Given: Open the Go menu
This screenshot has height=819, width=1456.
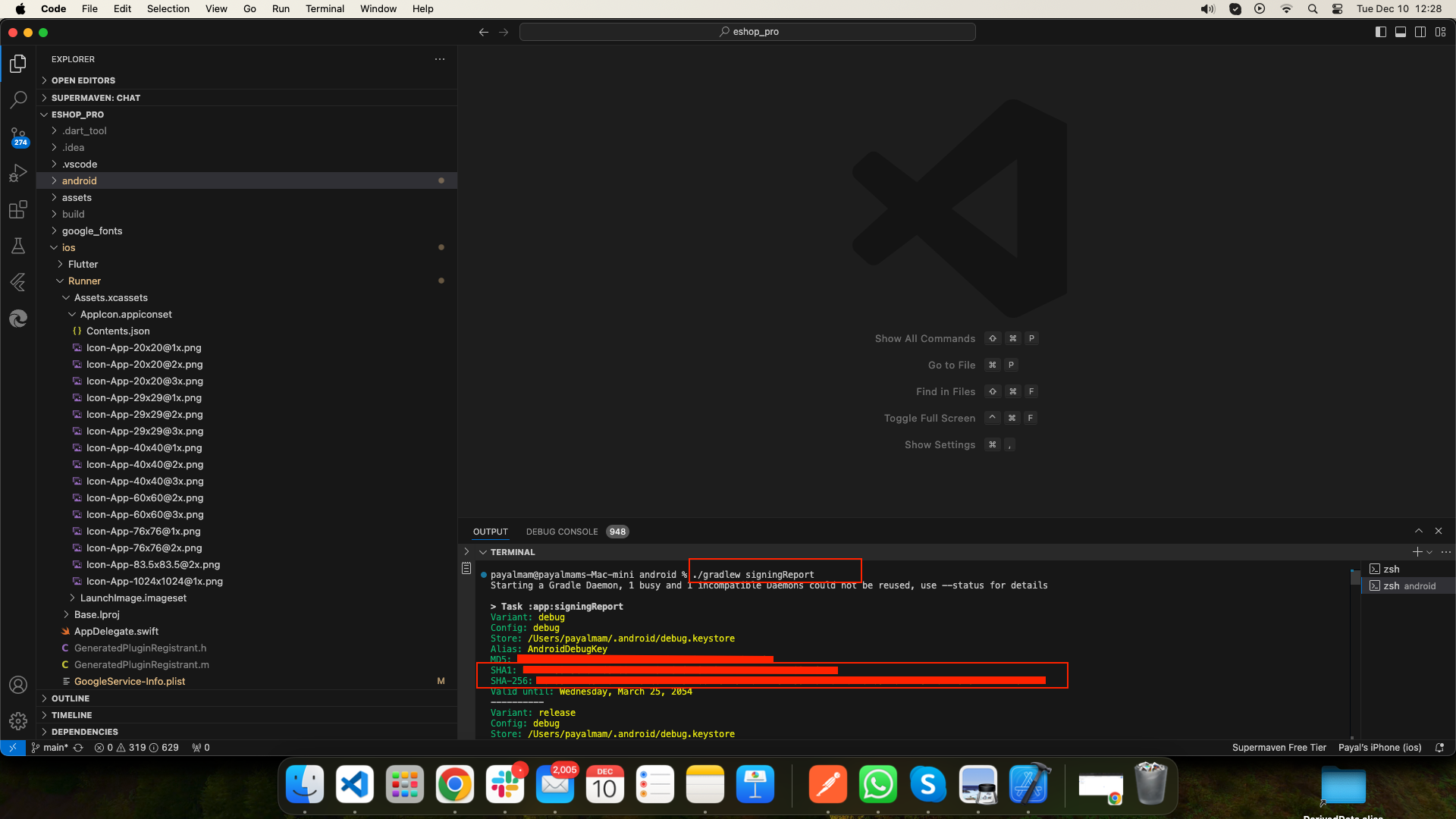Looking at the screenshot, I should pyautogui.click(x=249, y=9).
